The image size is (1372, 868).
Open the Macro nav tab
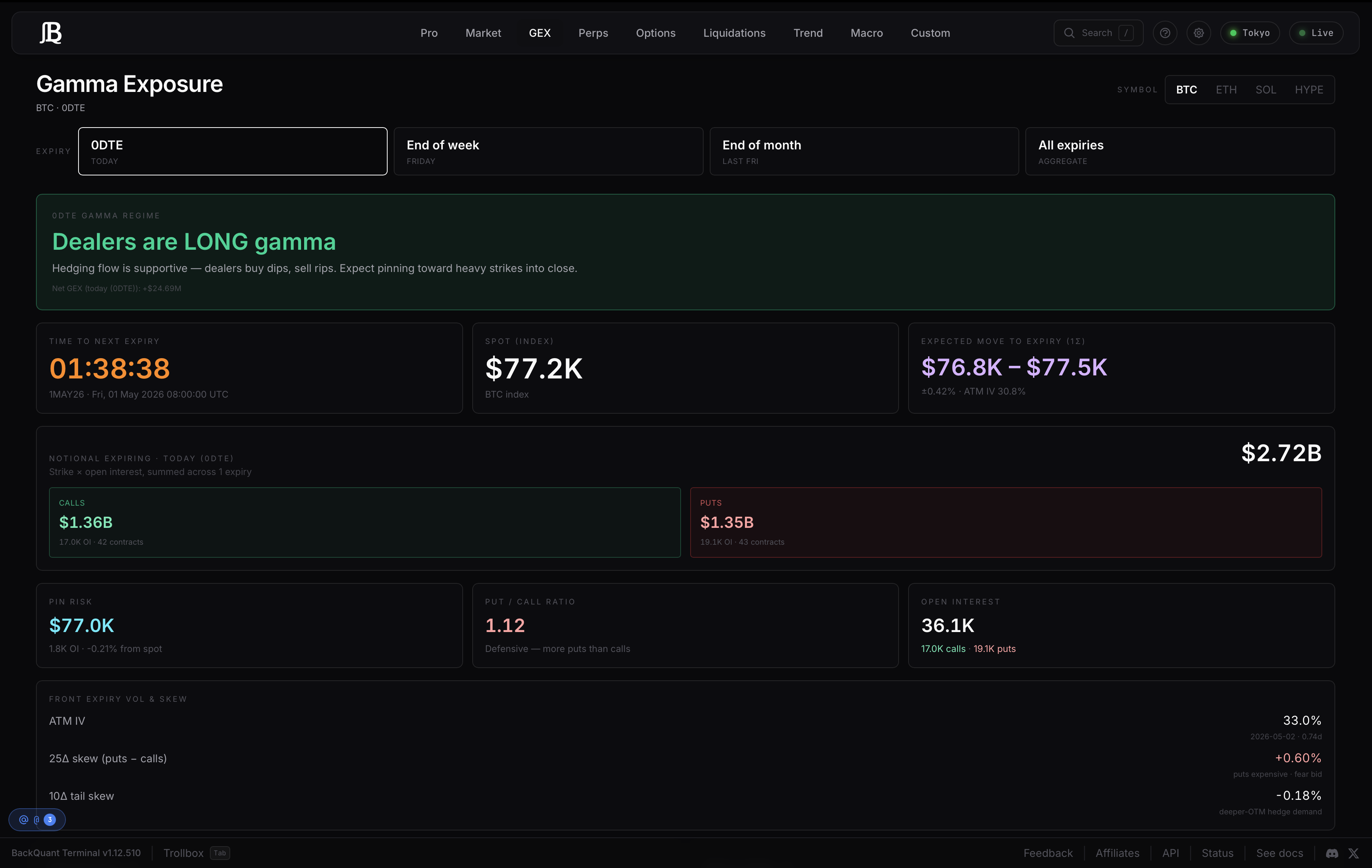(867, 33)
